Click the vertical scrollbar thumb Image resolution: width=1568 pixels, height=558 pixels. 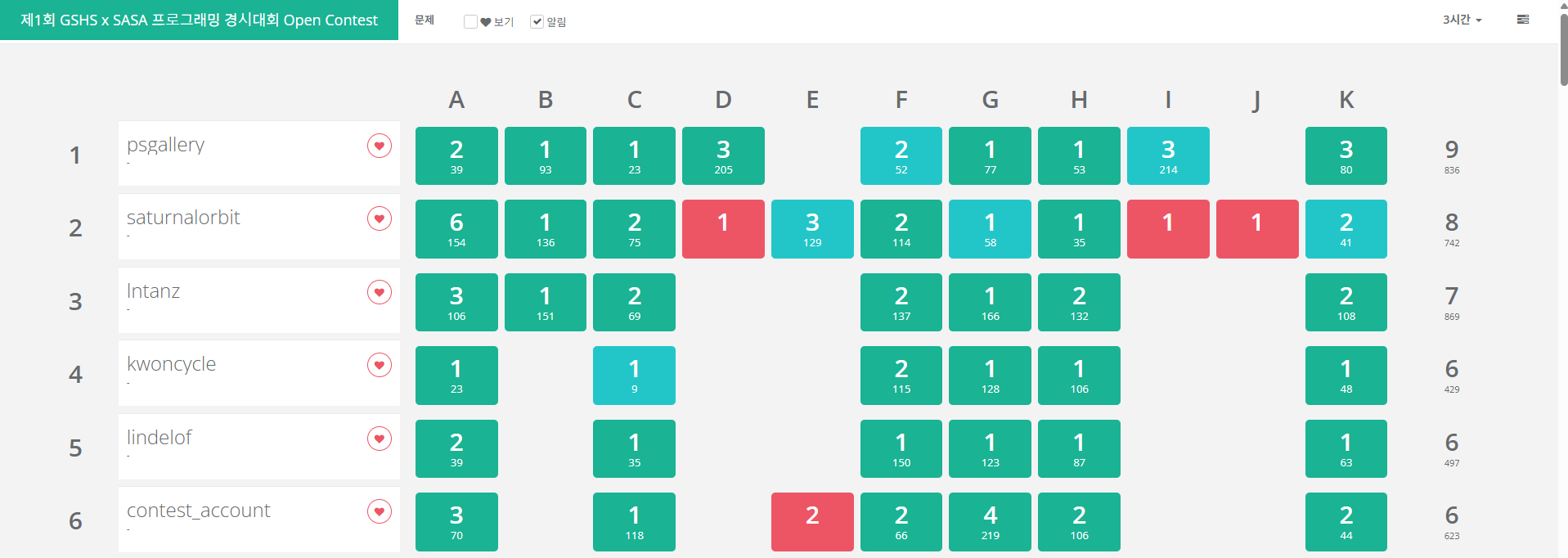coord(1563,49)
